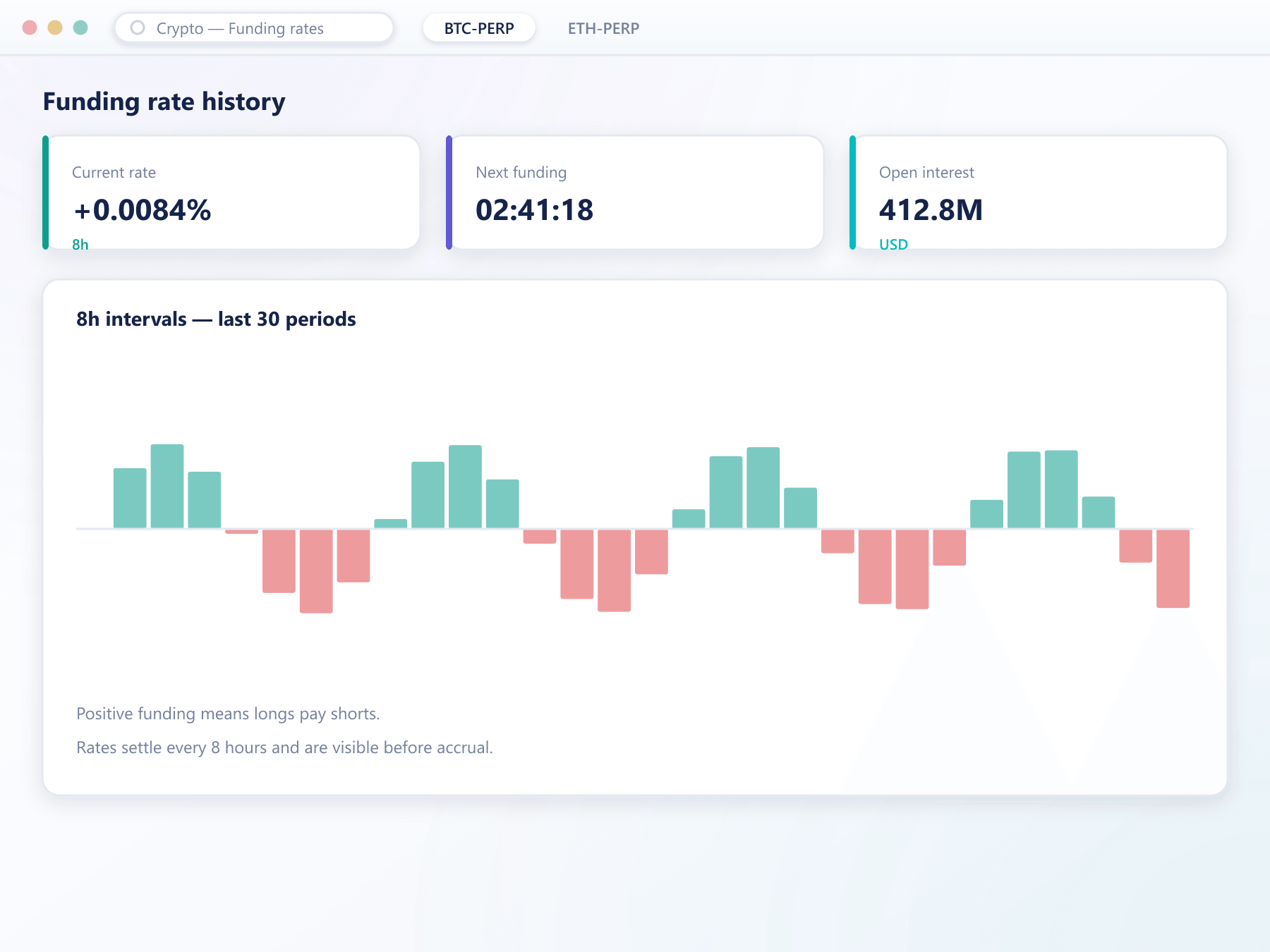Open the Current rate card
This screenshot has height=952, width=1270.
[231, 193]
